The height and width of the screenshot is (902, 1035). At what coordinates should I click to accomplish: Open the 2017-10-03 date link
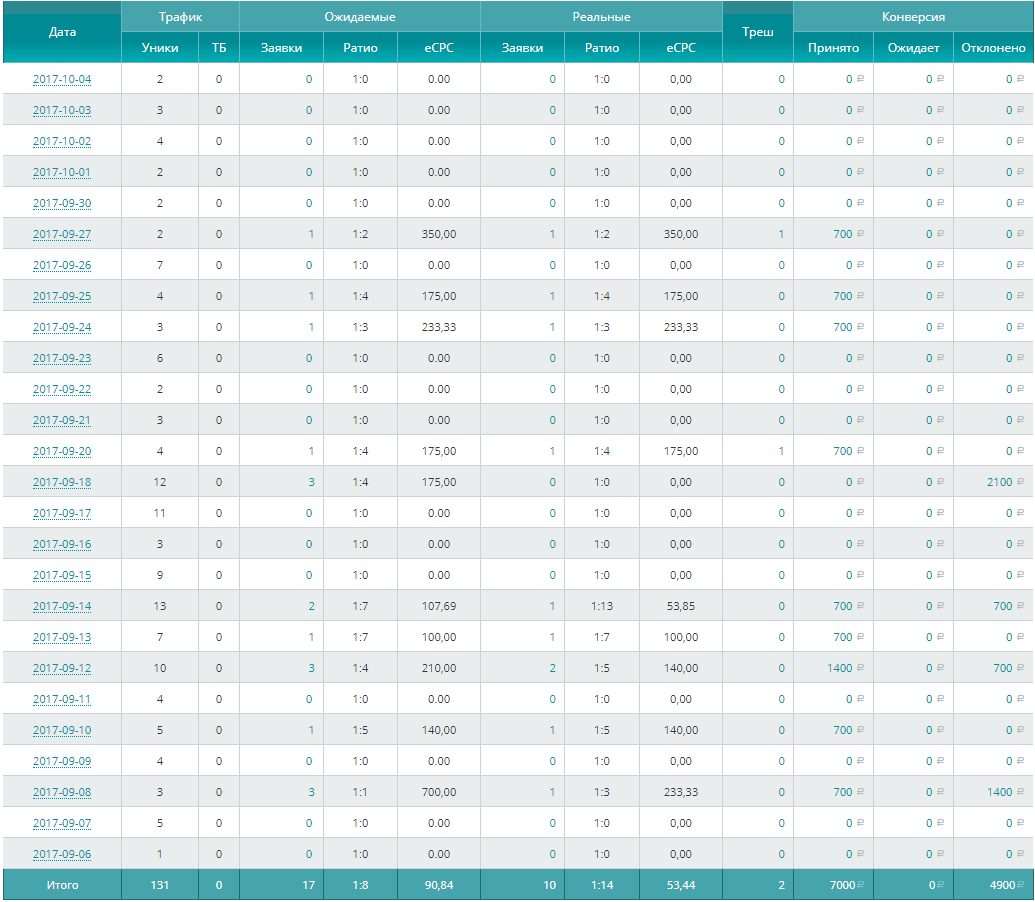pyautogui.click(x=62, y=110)
